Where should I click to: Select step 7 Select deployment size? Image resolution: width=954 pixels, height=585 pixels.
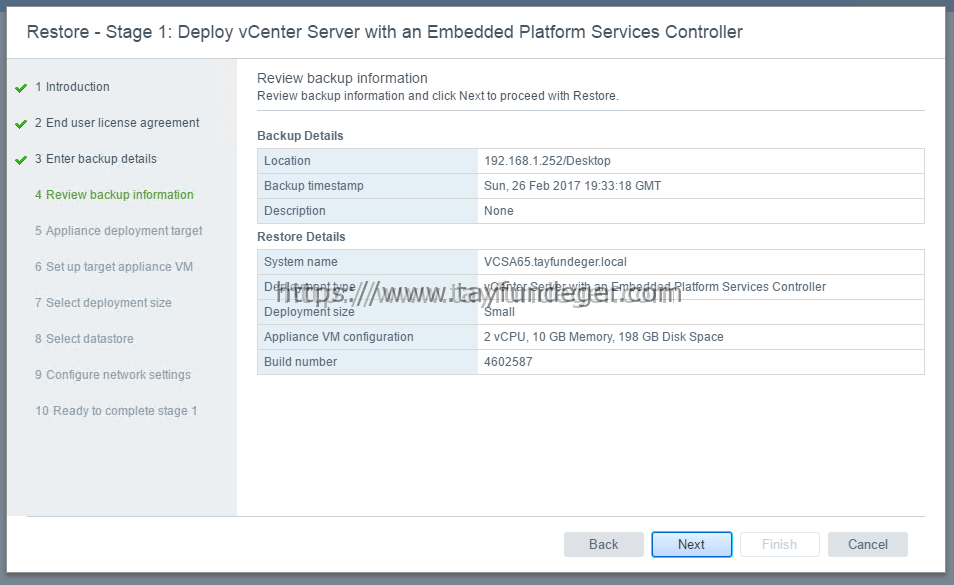tap(103, 302)
